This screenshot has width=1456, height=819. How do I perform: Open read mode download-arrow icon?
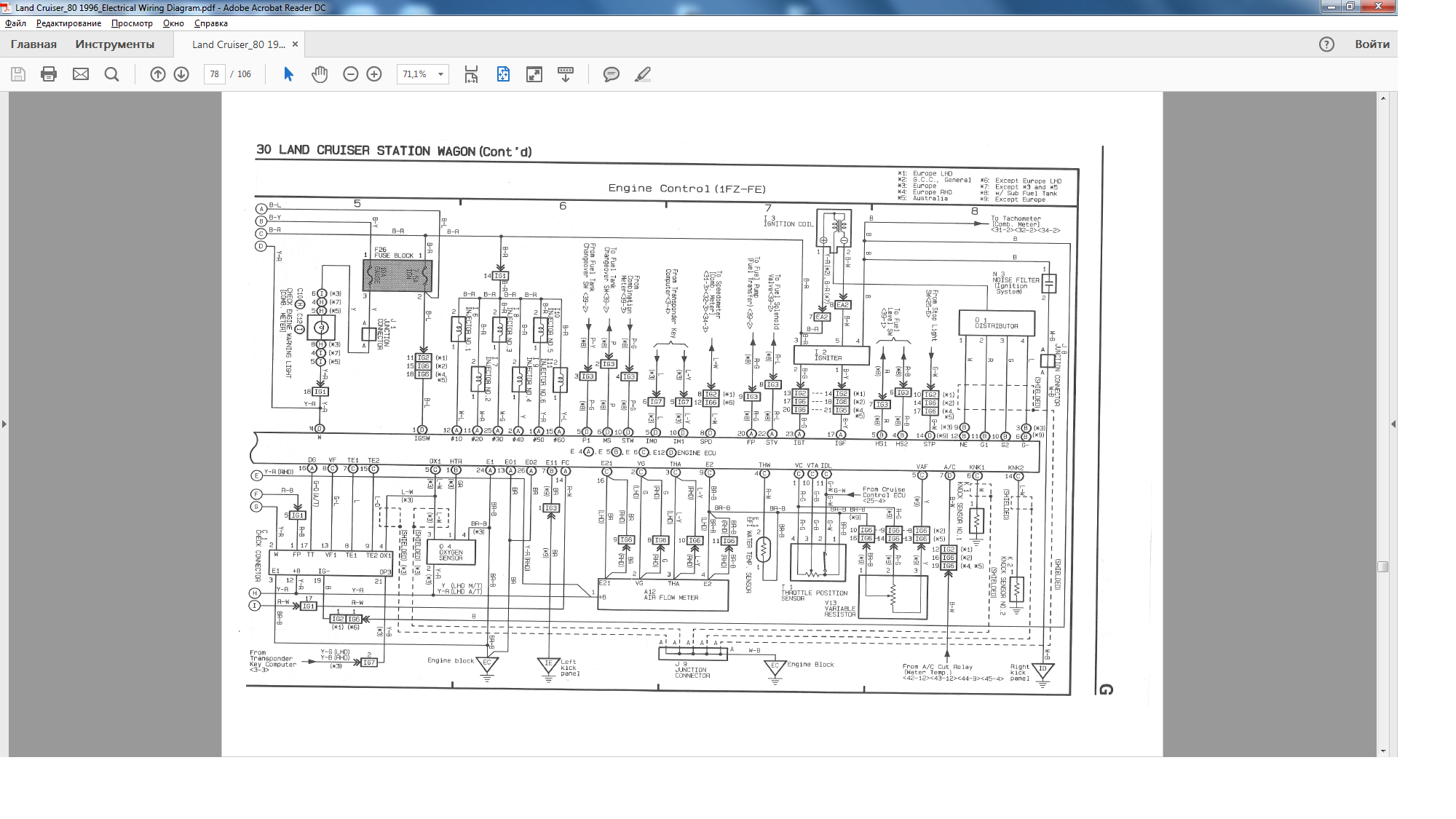(x=566, y=74)
